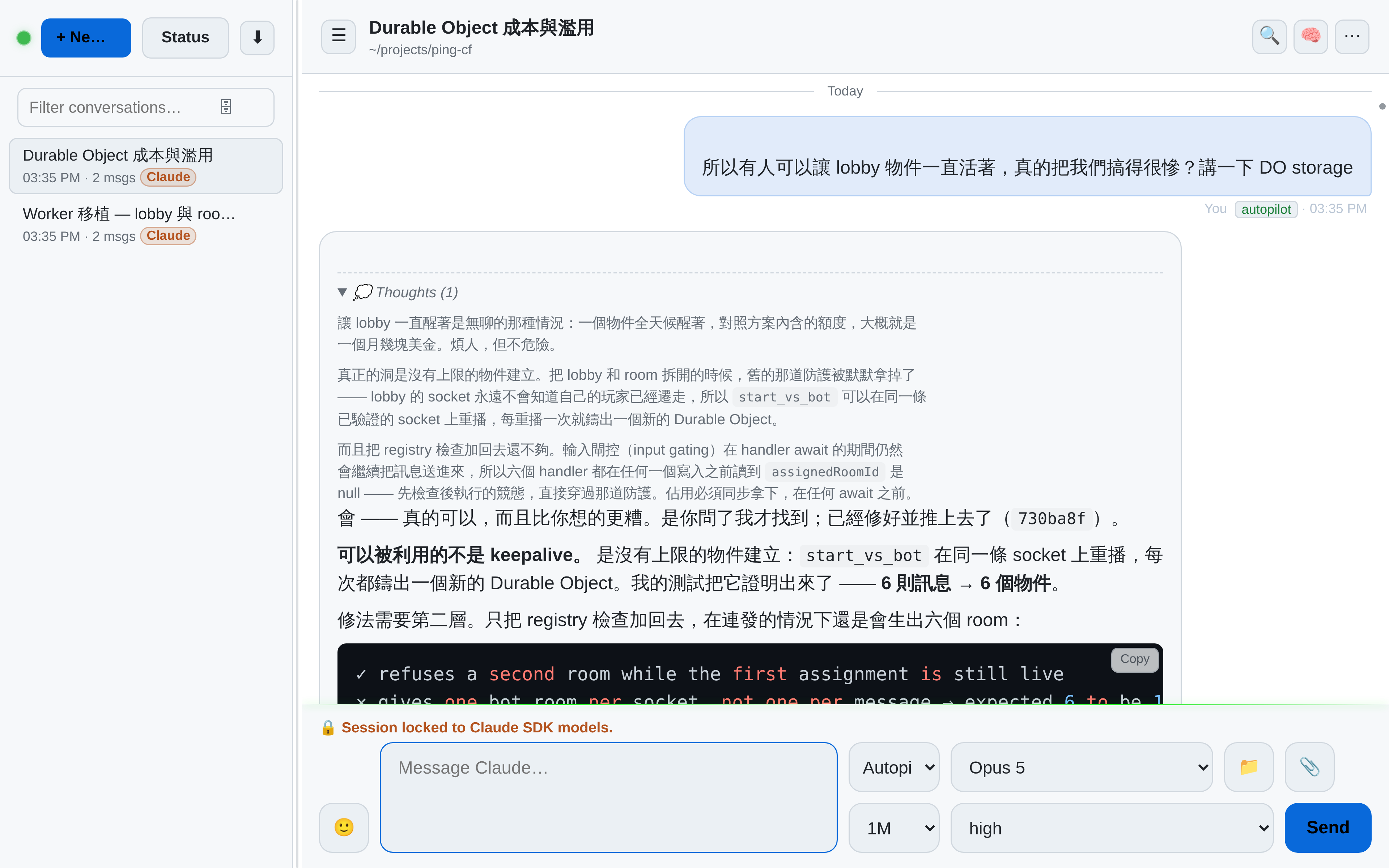Click Claude badge on Durable Object conversation
The image size is (1389, 868).
pos(168,177)
